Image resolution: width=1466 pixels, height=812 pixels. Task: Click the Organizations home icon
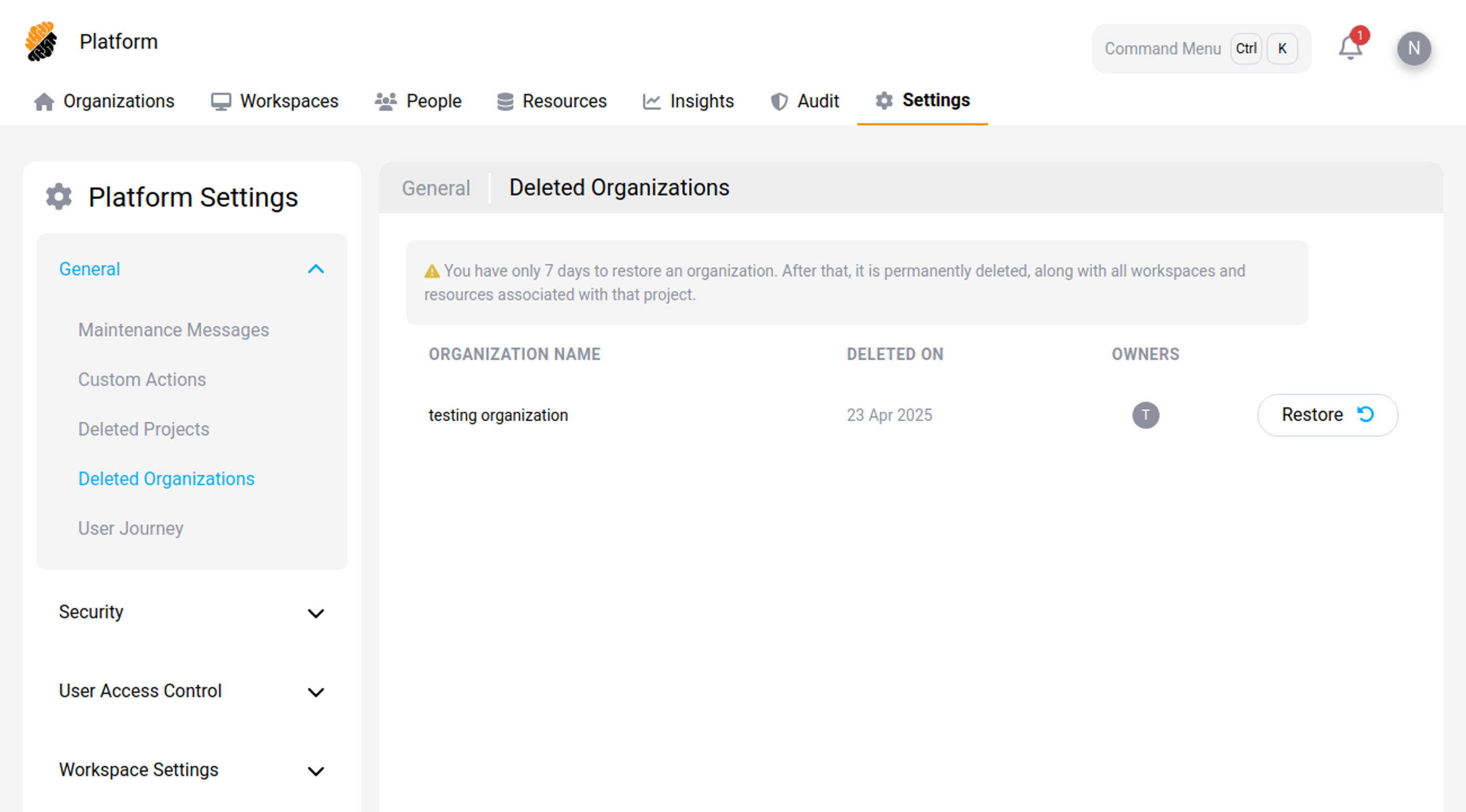(x=44, y=101)
